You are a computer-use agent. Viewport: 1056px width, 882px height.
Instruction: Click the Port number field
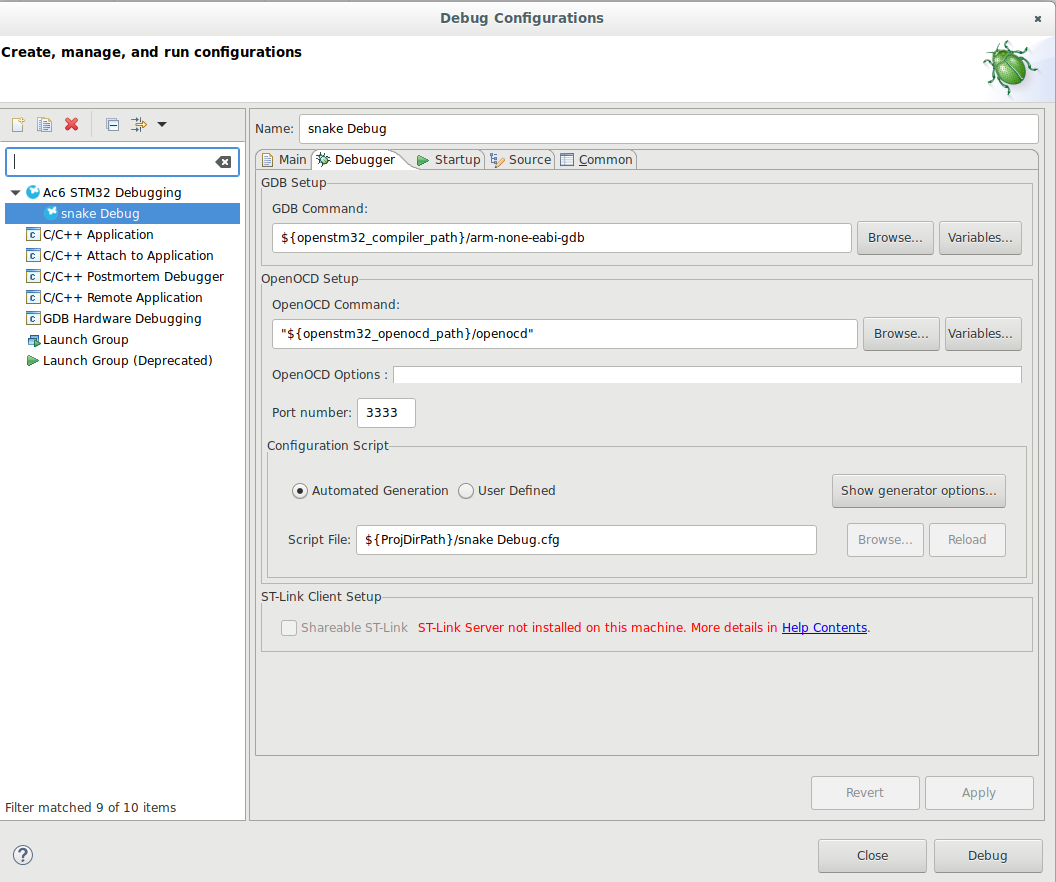click(385, 413)
